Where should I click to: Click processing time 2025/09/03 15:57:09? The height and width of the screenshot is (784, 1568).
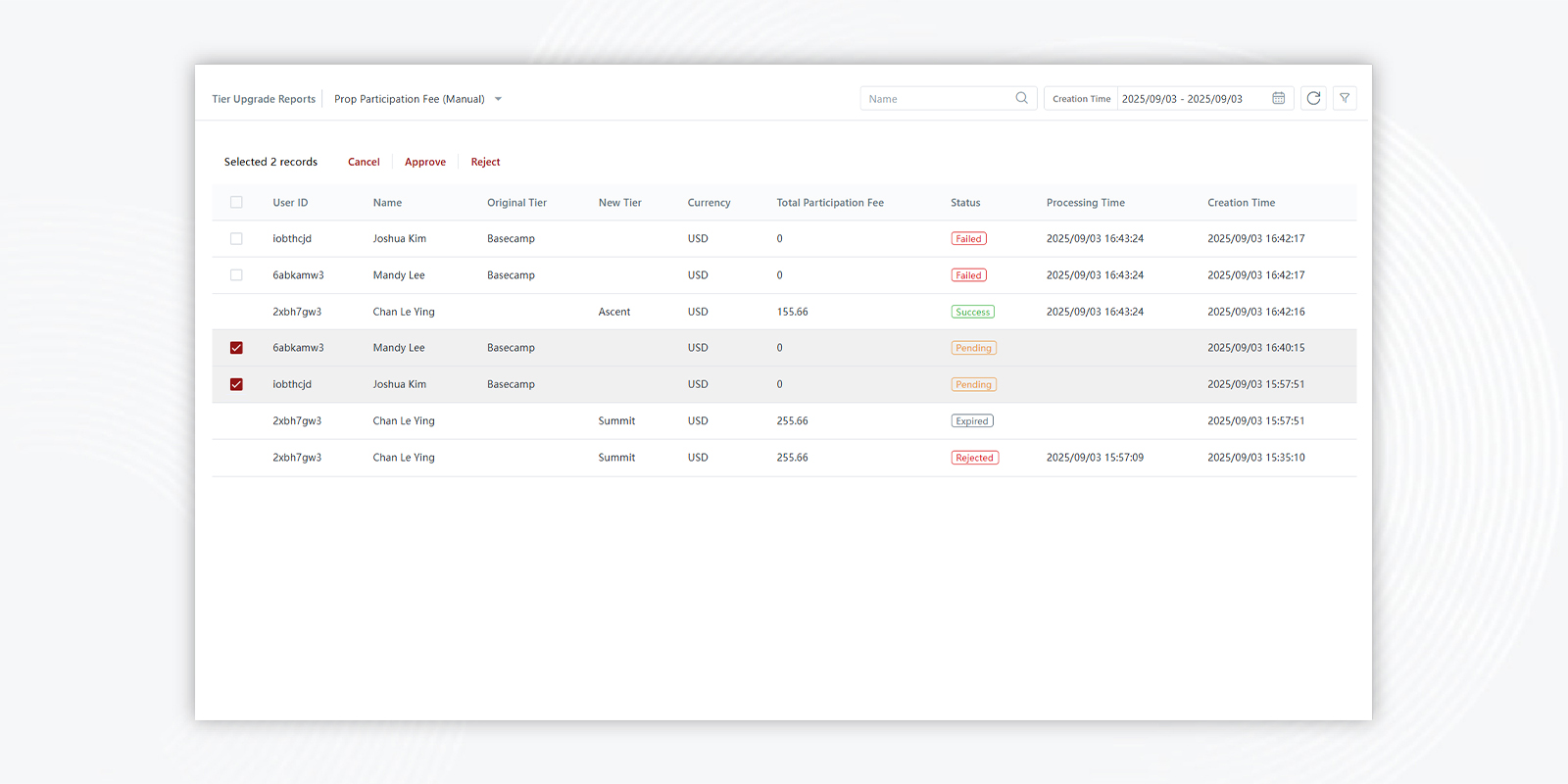[1095, 458]
